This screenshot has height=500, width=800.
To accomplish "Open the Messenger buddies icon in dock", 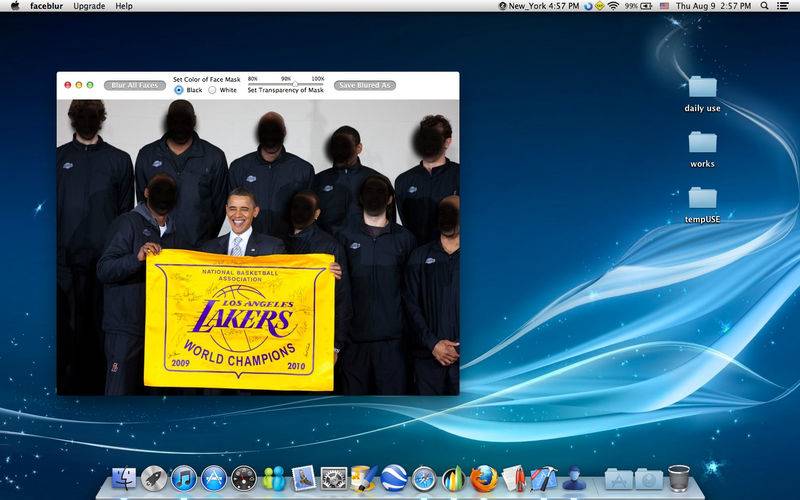I will 274,479.
